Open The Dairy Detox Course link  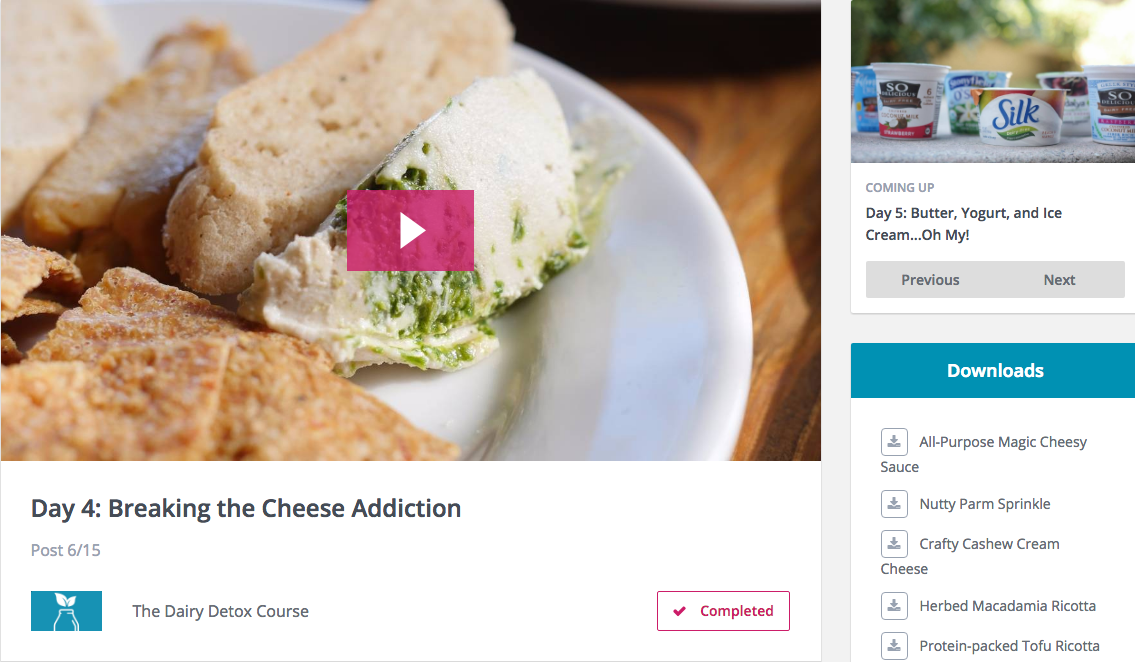(x=220, y=611)
